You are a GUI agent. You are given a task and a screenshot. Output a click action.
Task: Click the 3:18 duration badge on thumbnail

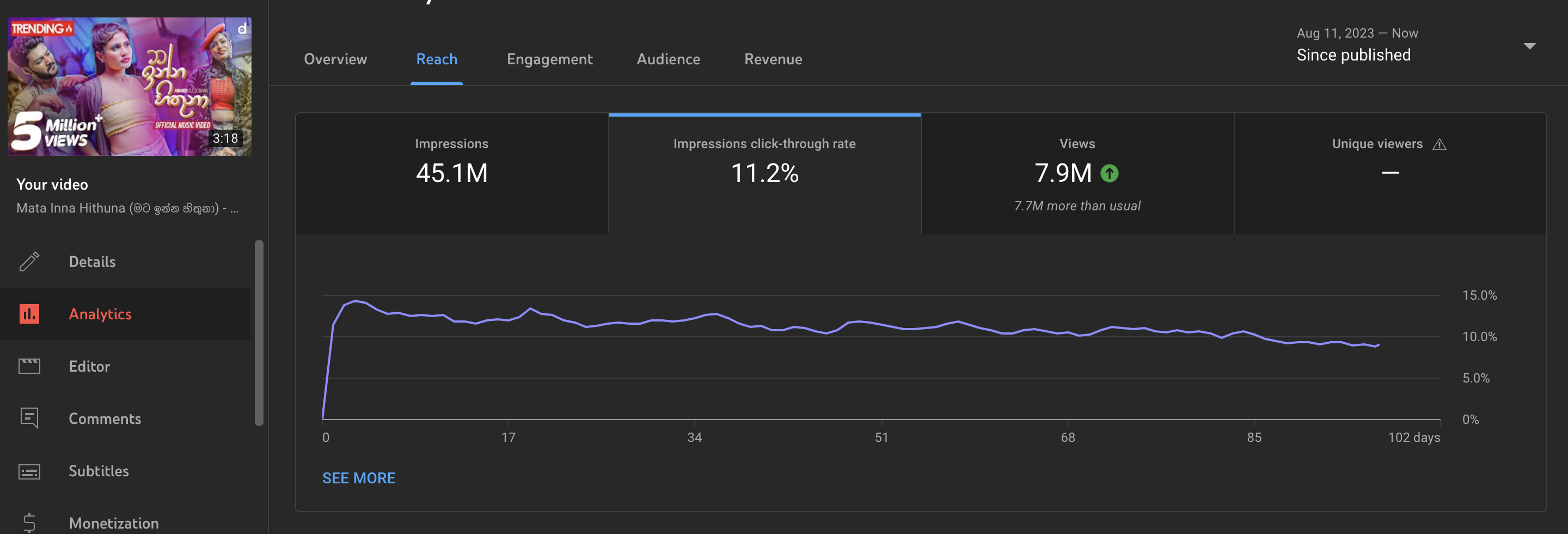(x=225, y=138)
